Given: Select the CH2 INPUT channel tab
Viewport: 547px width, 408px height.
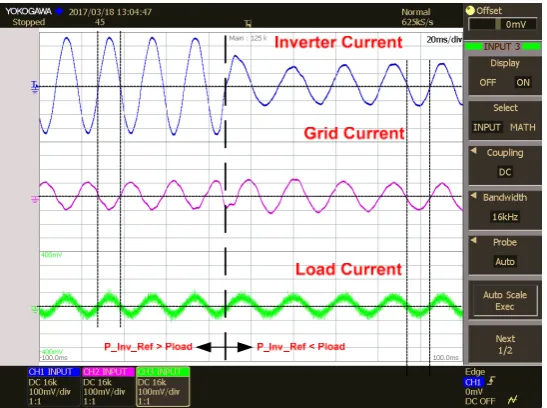Looking at the screenshot, I should click(108, 372).
